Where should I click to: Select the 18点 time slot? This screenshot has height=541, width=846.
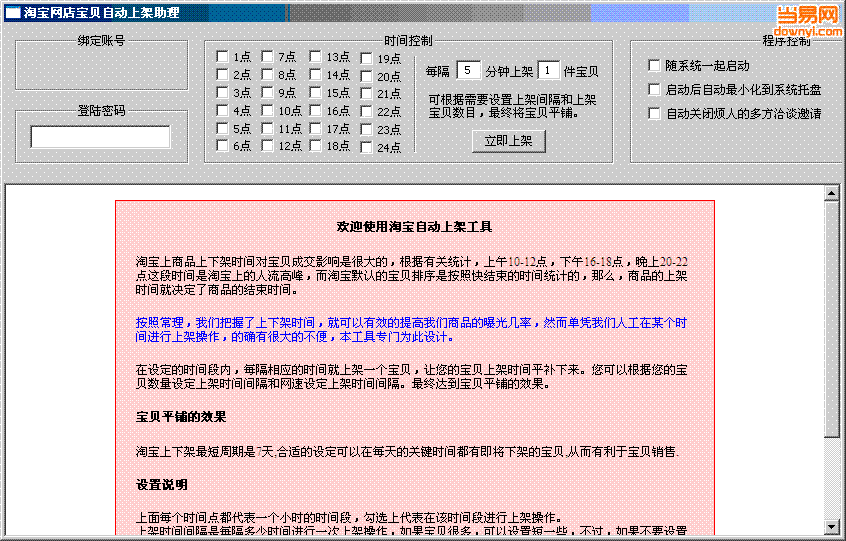point(316,146)
